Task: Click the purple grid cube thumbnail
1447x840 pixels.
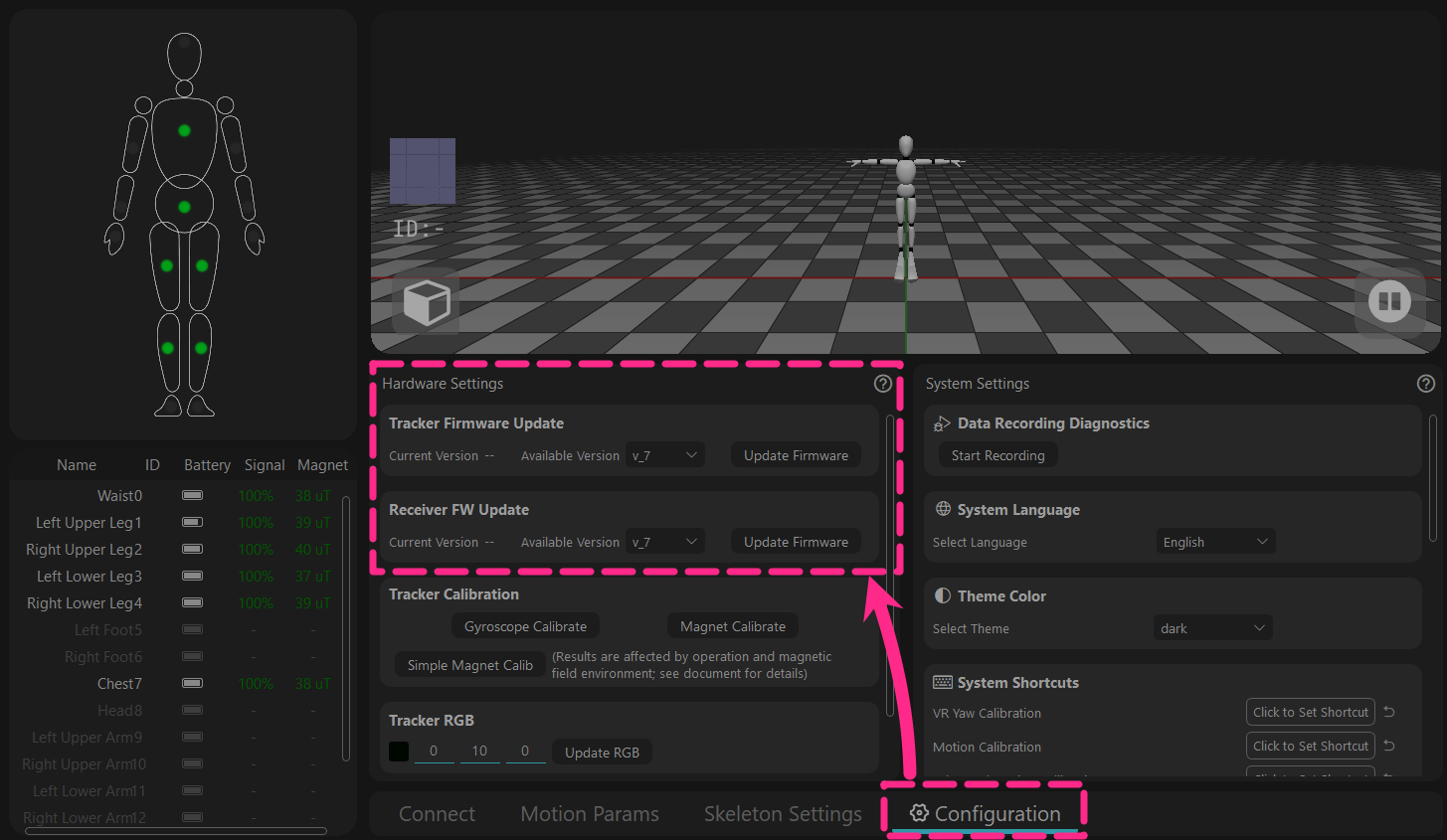Action: (x=423, y=171)
